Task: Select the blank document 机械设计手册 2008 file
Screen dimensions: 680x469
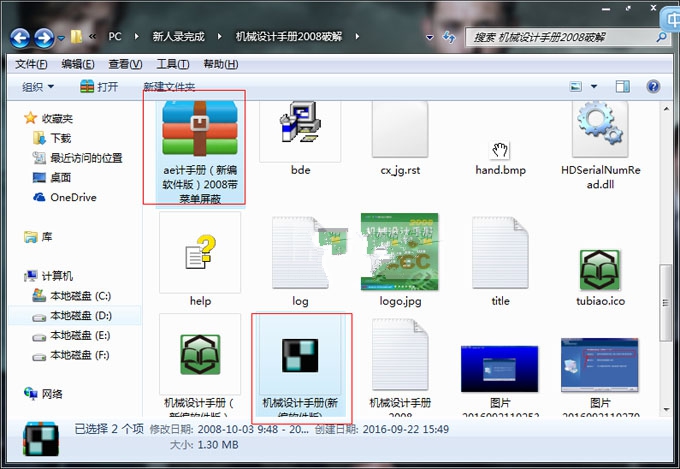Action: (400, 354)
